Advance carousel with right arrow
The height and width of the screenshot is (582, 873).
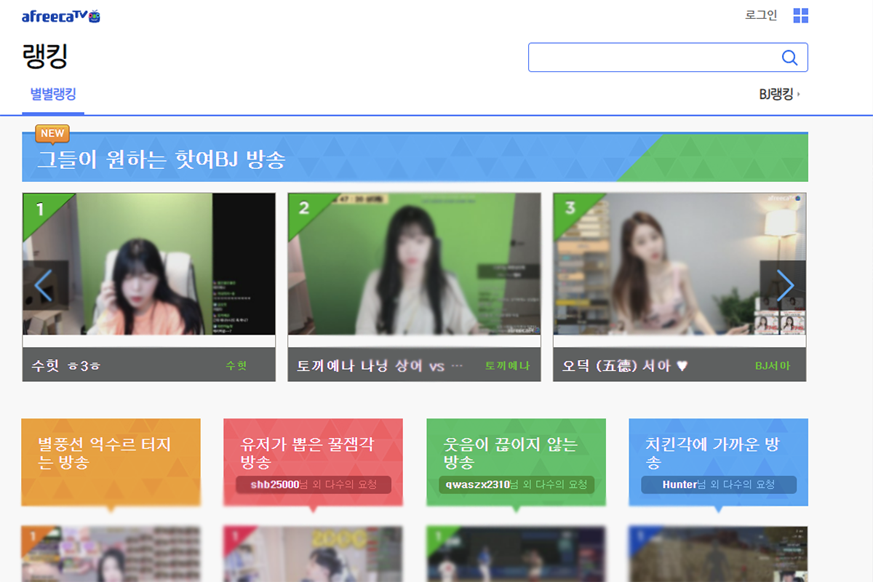[786, 285]
